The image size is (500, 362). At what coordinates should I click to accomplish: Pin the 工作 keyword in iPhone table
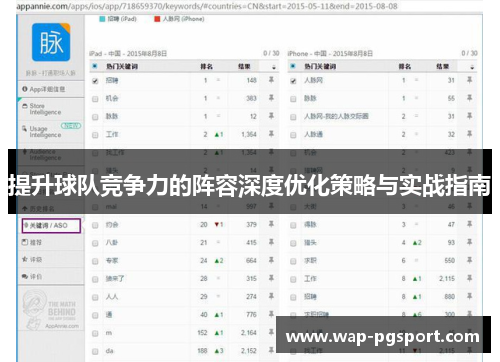pos(469,278)
